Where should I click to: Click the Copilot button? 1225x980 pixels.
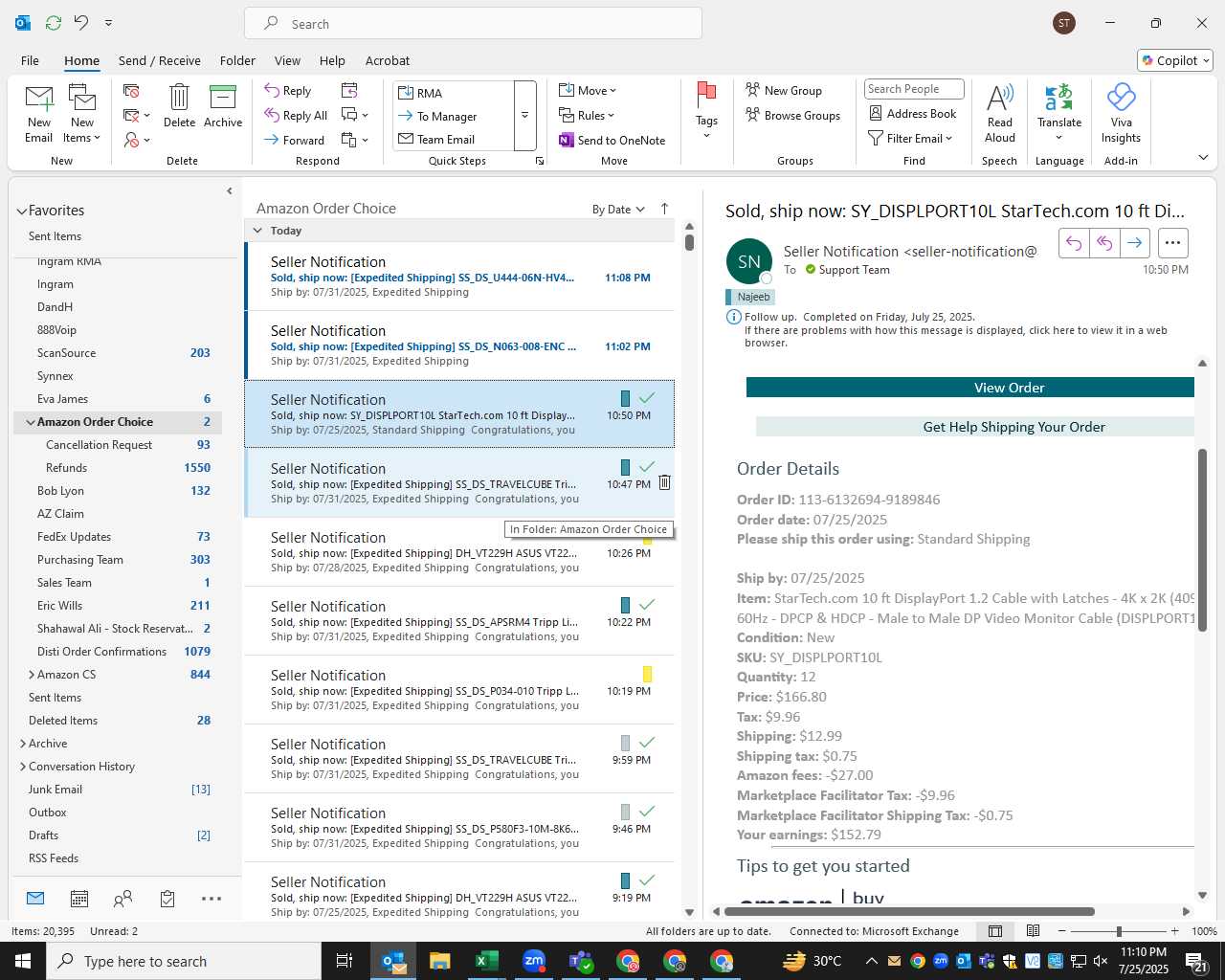coord(1175,60)
